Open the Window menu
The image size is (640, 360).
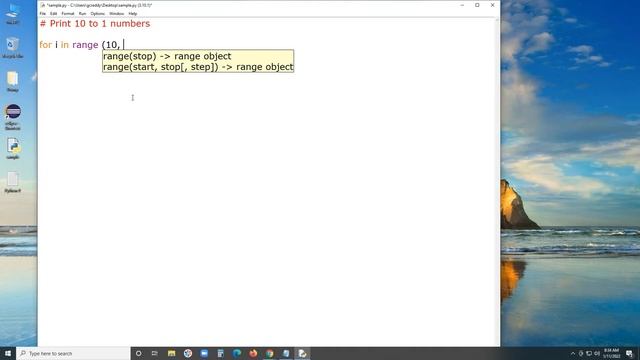[x=116, y=13]
